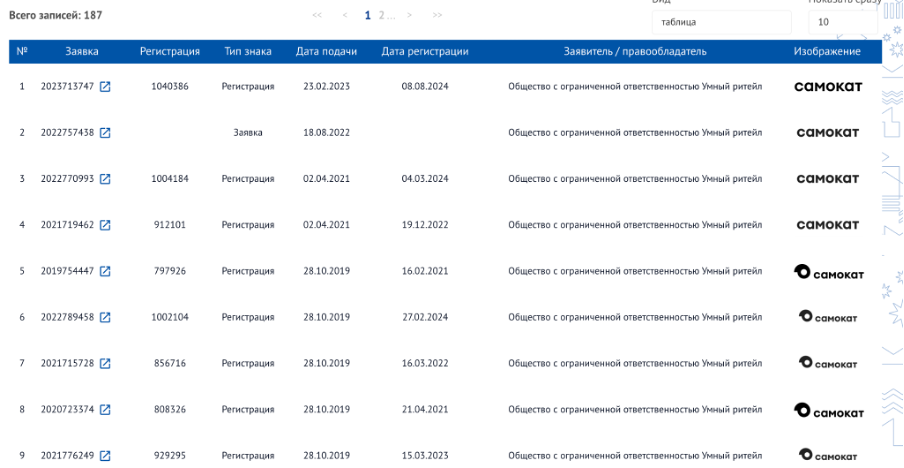
Task: Go to page 2 of results
Action: [x=381, y=16]
